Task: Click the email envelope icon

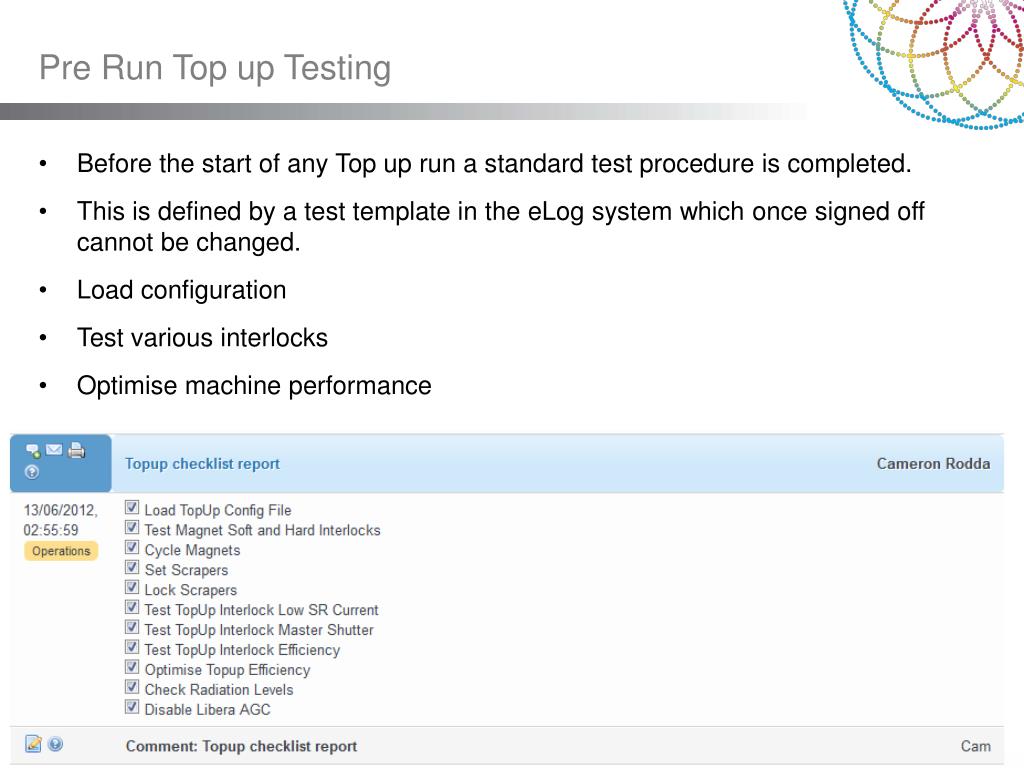Action: click(x=54, y=449)
